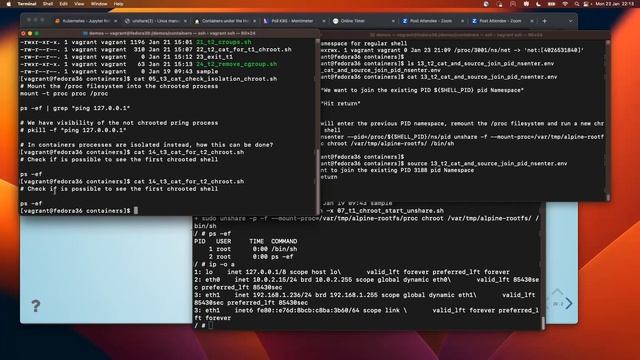The height and width of the screenshot is (360, 640).
Task: Minimize the left terminal window with yellow button
Action: click(x=30, y=33)
